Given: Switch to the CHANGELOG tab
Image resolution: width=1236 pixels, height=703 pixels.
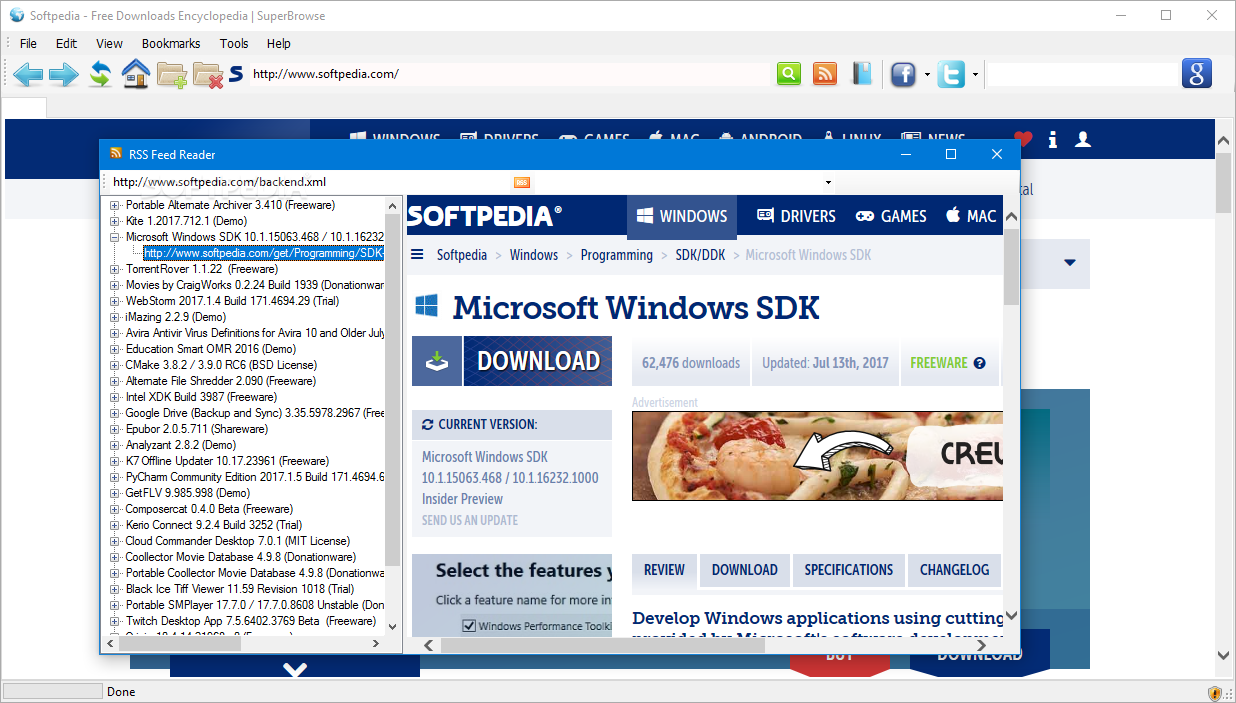Looking at the screenshot, I should [954, 570].
